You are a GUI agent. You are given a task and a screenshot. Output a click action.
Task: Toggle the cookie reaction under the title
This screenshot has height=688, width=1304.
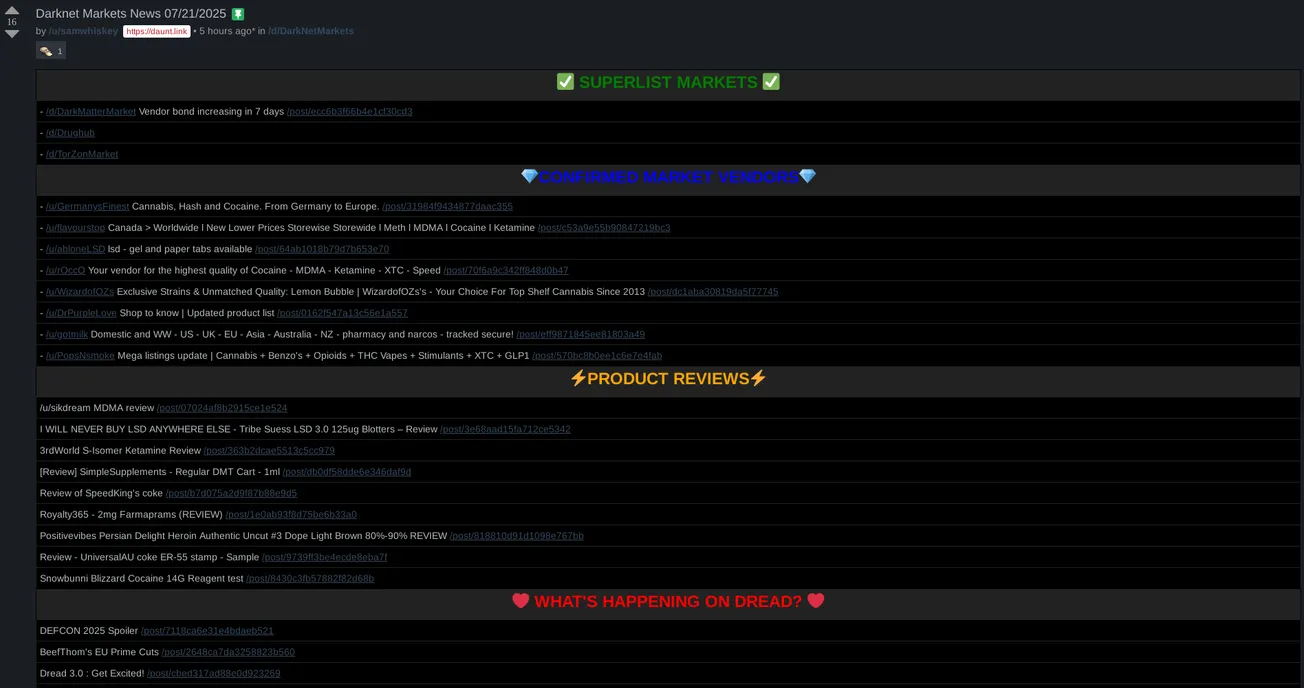coord(50,50)
